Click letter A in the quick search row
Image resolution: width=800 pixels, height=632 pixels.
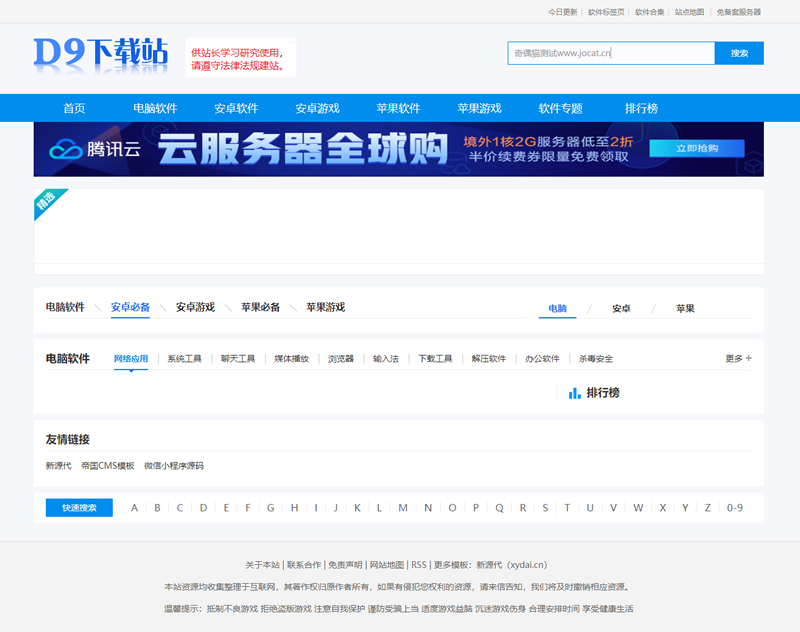pos(134,508)
